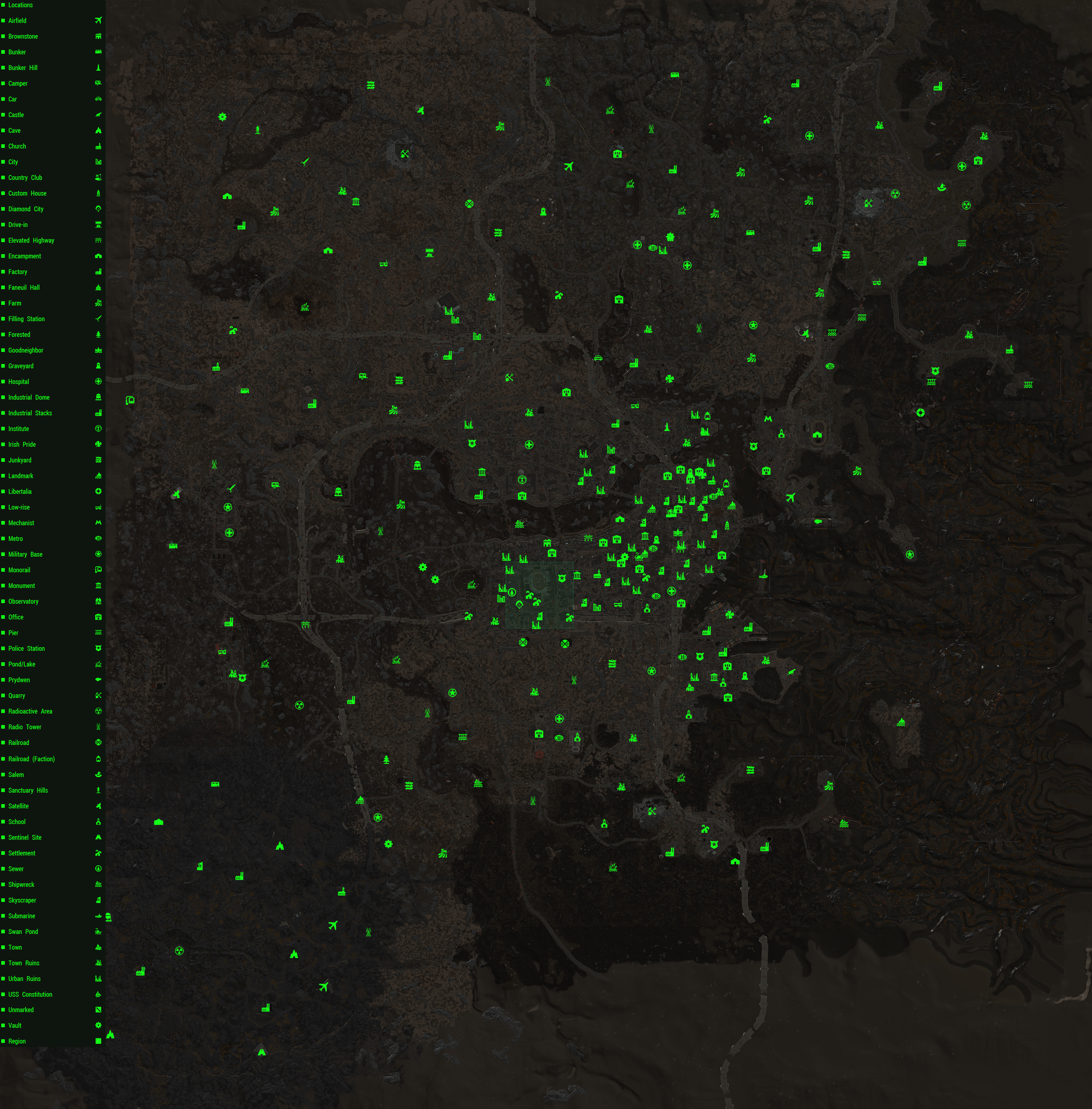Click the Monorail marker at the map's west edge
Image resolution: width=1092 pixels, height=1109 pixels.
pos(130,400)
